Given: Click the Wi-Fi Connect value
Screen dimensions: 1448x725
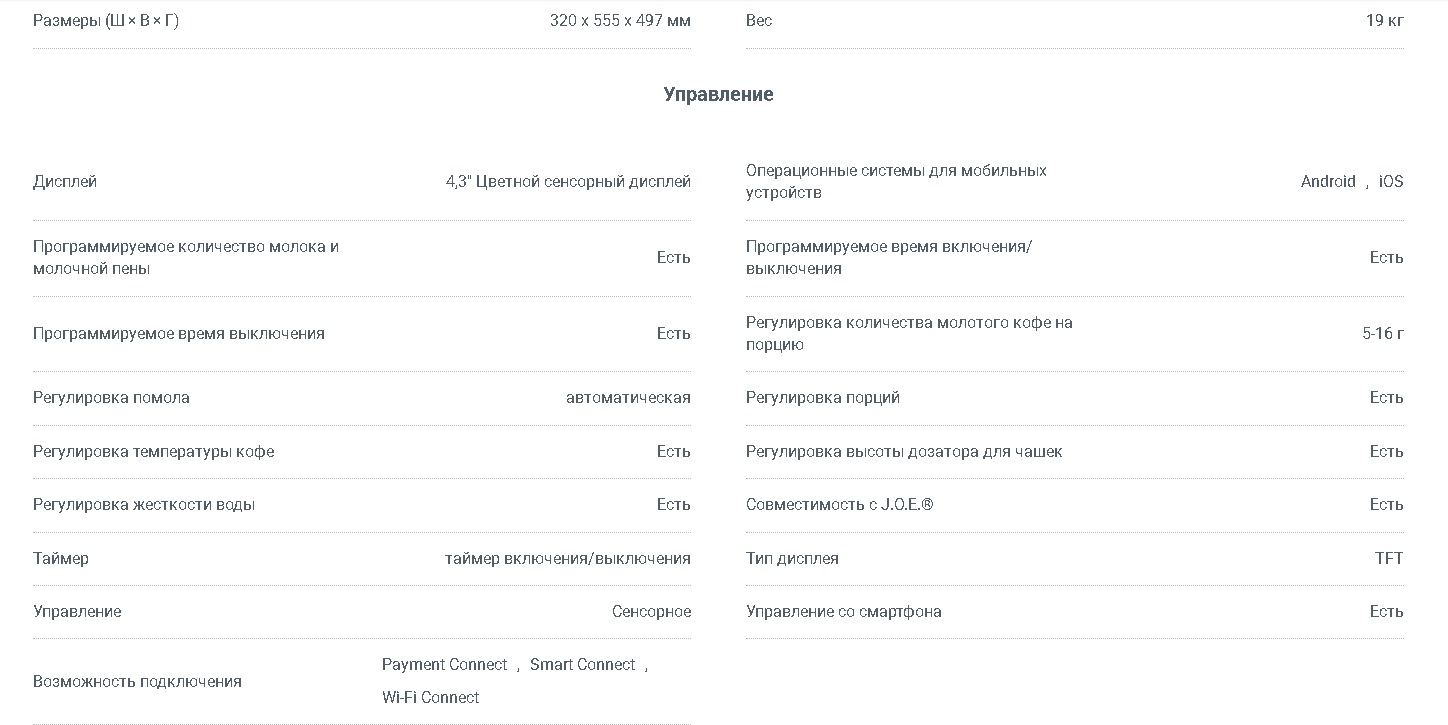Looking at the screenshot, I should pos(431,697).
